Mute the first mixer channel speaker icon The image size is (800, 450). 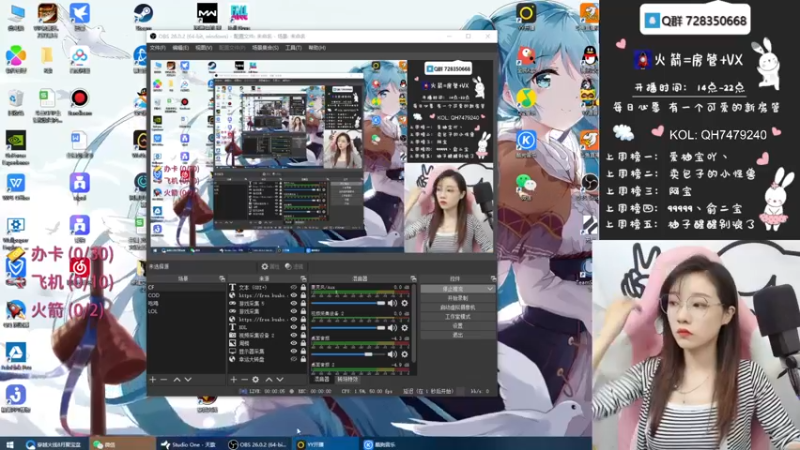point(392,303)
